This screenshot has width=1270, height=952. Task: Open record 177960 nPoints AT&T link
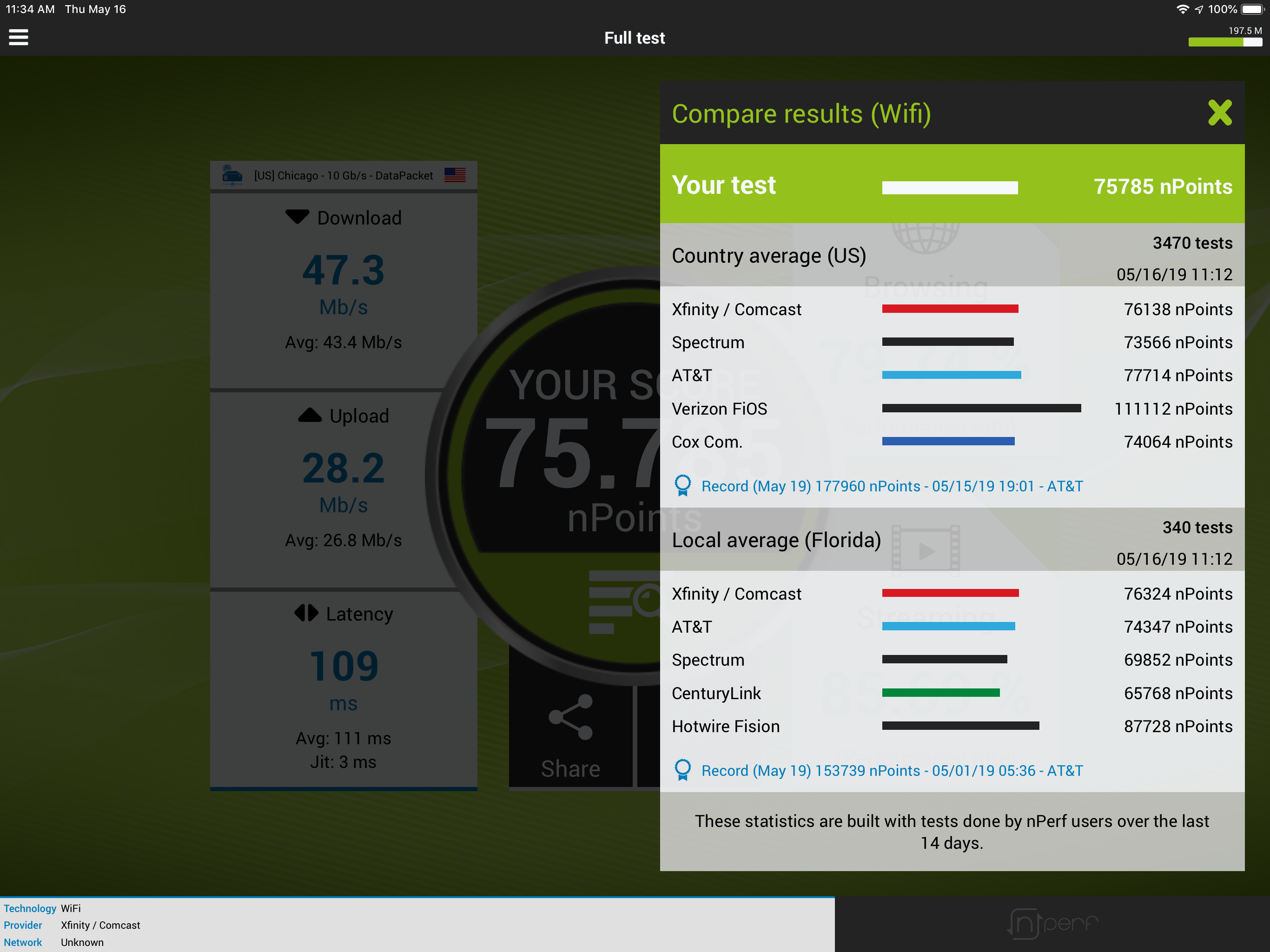click(892, 486)
